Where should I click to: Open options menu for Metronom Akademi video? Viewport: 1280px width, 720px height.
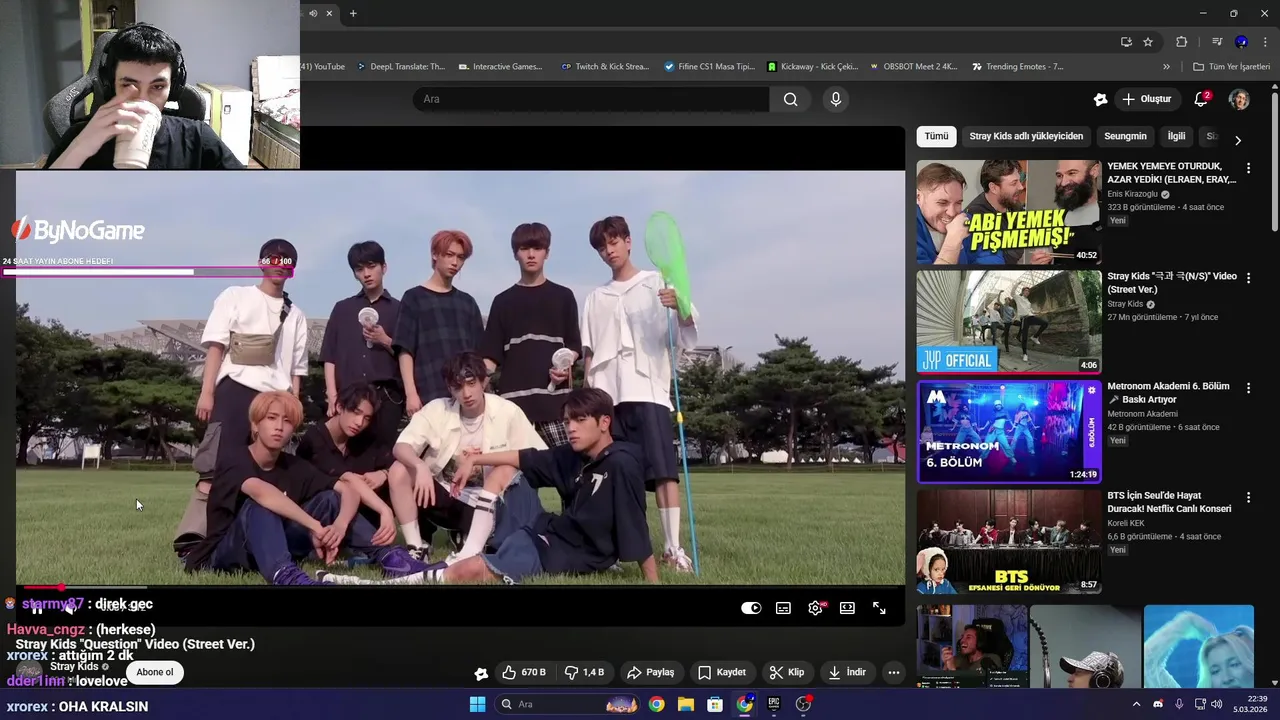pyautogui.click(x=1248, y=388)
